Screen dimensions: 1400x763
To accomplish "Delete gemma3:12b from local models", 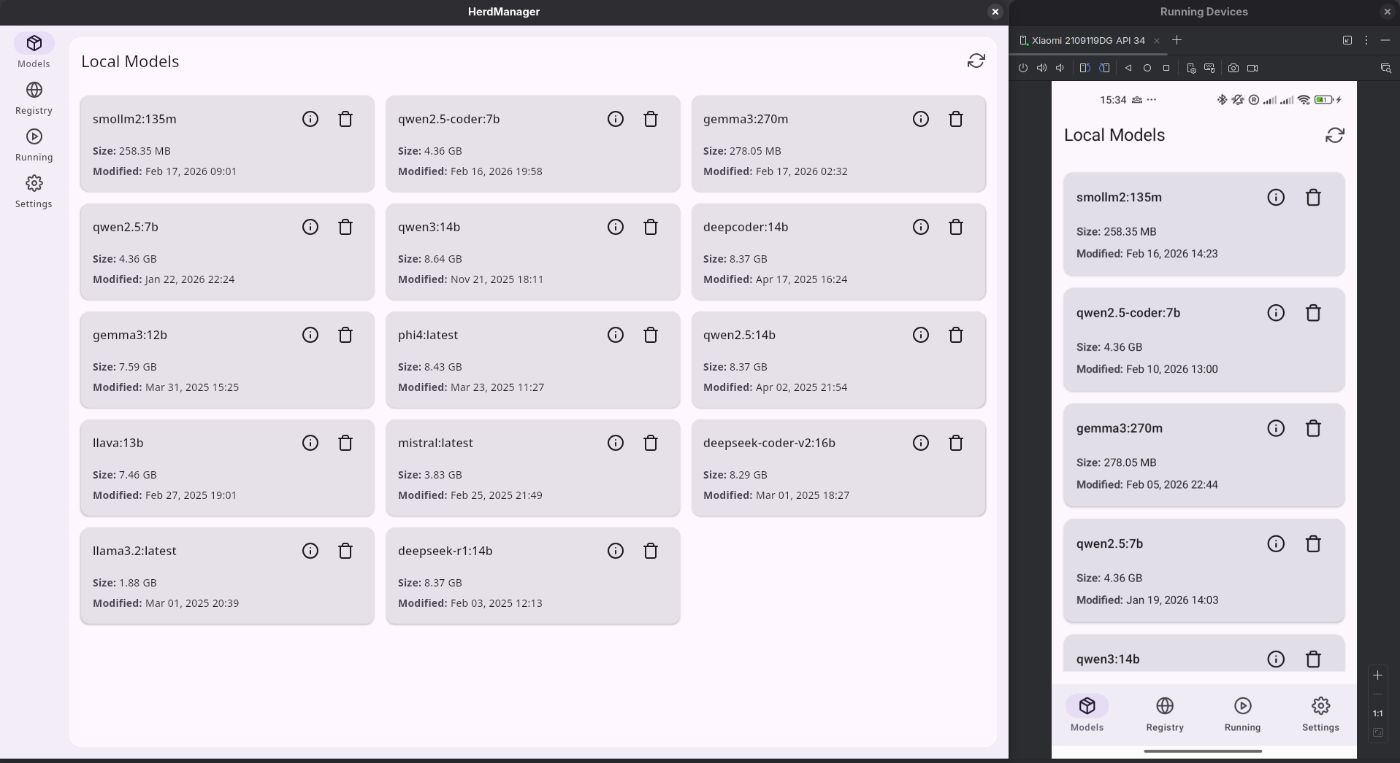I will (345, 335).
